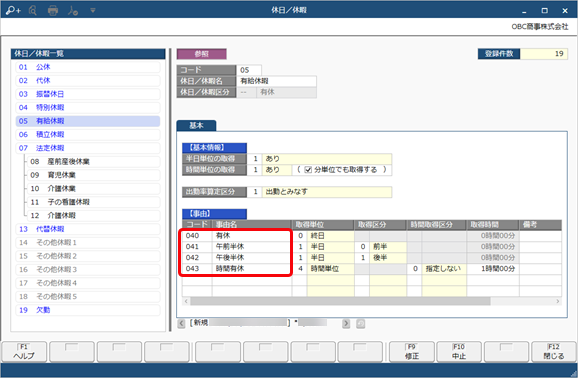The image size is (578, 378).
Task: Select 08 産前産後休業 in the list
Action: click(94, 162)
